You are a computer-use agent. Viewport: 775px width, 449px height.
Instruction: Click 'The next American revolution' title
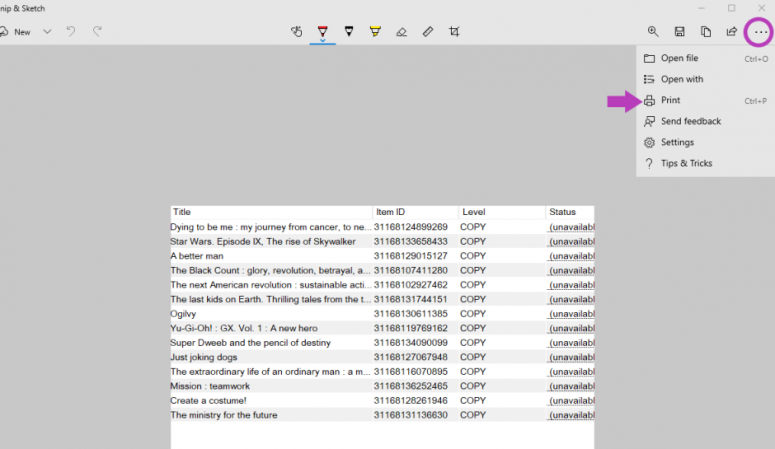pos(271,285)
